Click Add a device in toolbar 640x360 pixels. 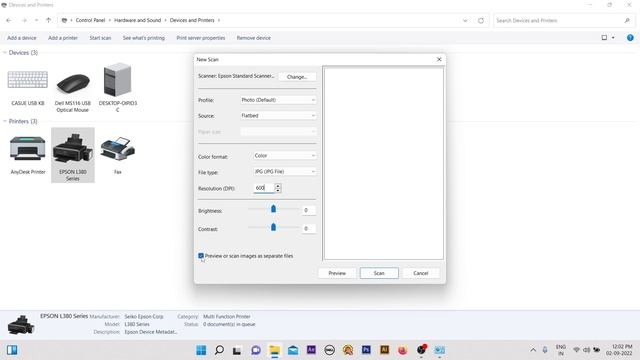(22, 38)
